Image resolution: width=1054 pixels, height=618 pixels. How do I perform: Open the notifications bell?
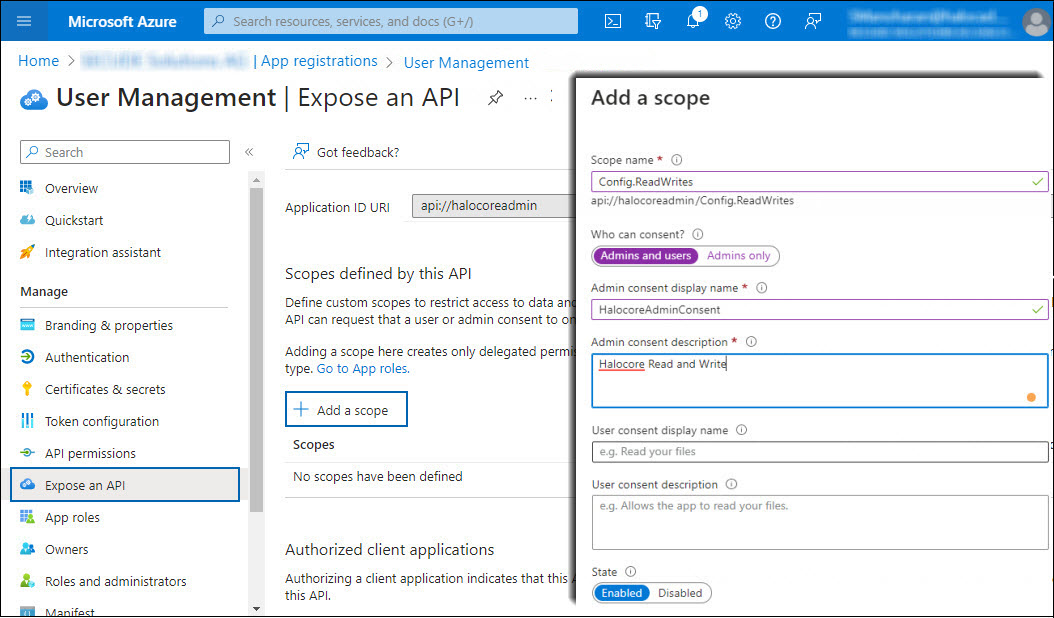coord(693,21)
